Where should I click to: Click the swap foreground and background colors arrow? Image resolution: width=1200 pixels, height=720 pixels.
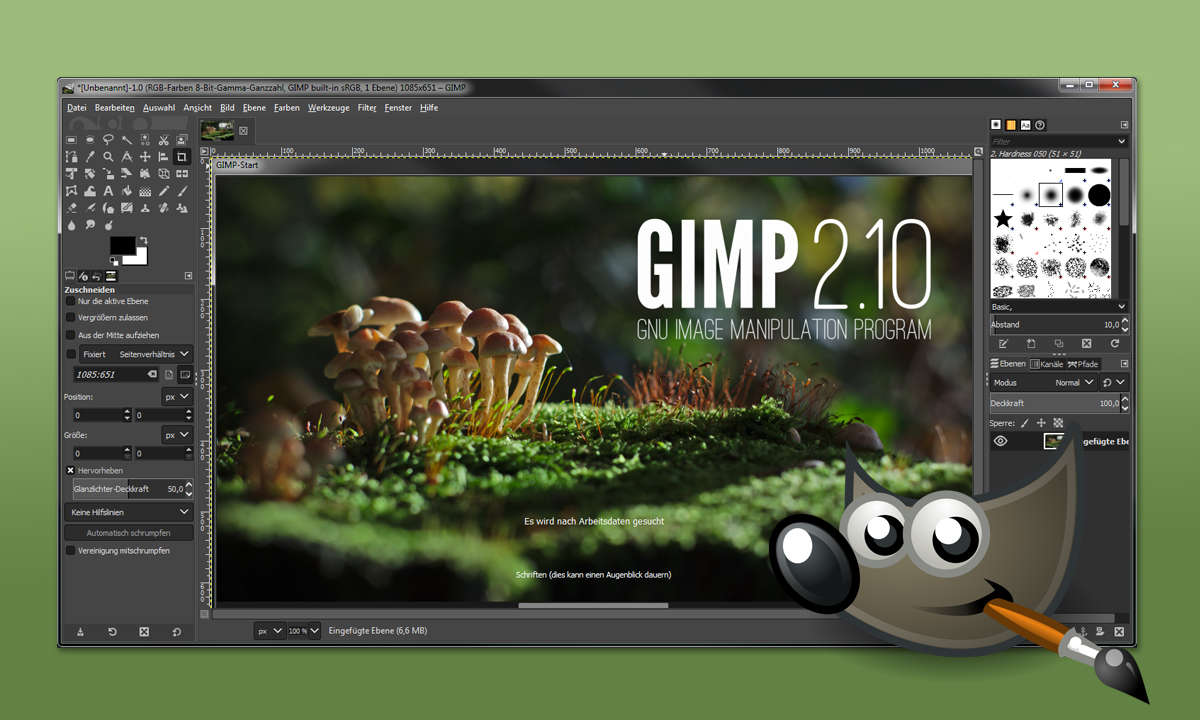coord(144,241)
